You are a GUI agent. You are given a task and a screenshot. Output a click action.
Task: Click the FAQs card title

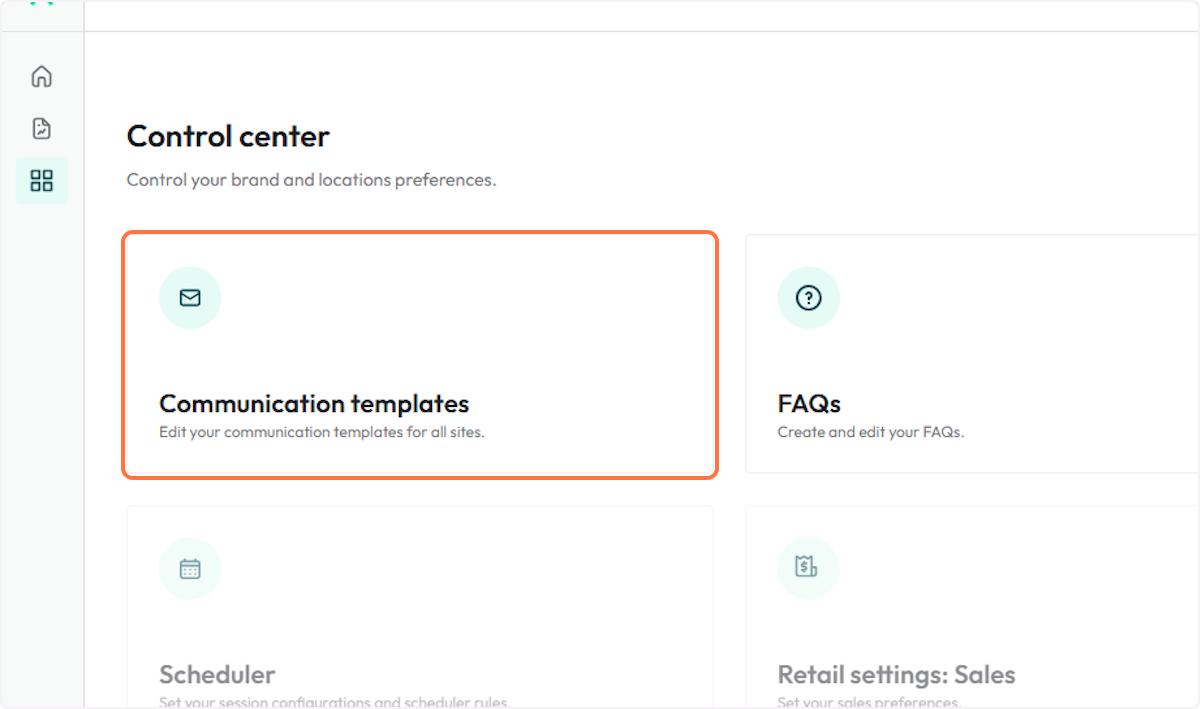(809, 404)
